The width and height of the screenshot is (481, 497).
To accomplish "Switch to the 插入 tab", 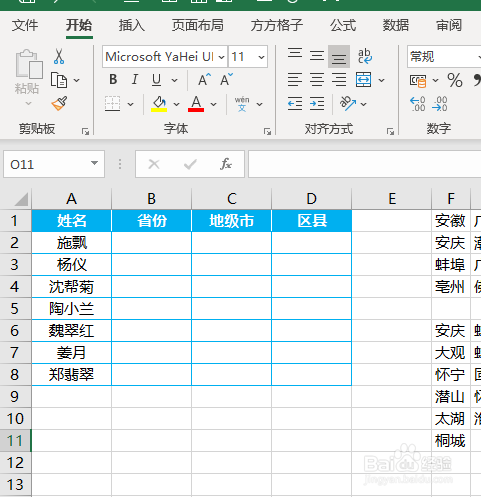I will [132, 25].
